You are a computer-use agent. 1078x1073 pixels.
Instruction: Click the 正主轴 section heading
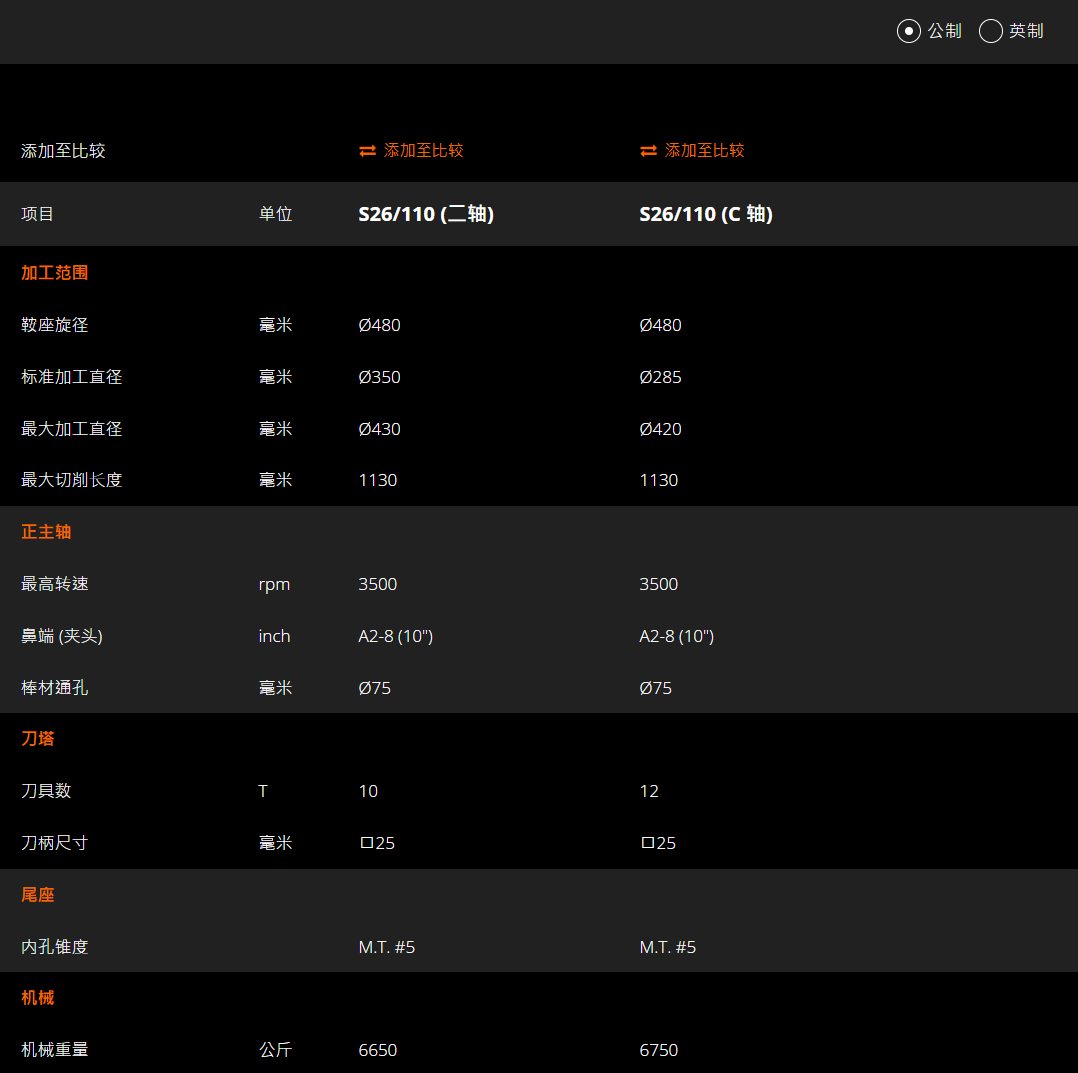click(46, 532)
